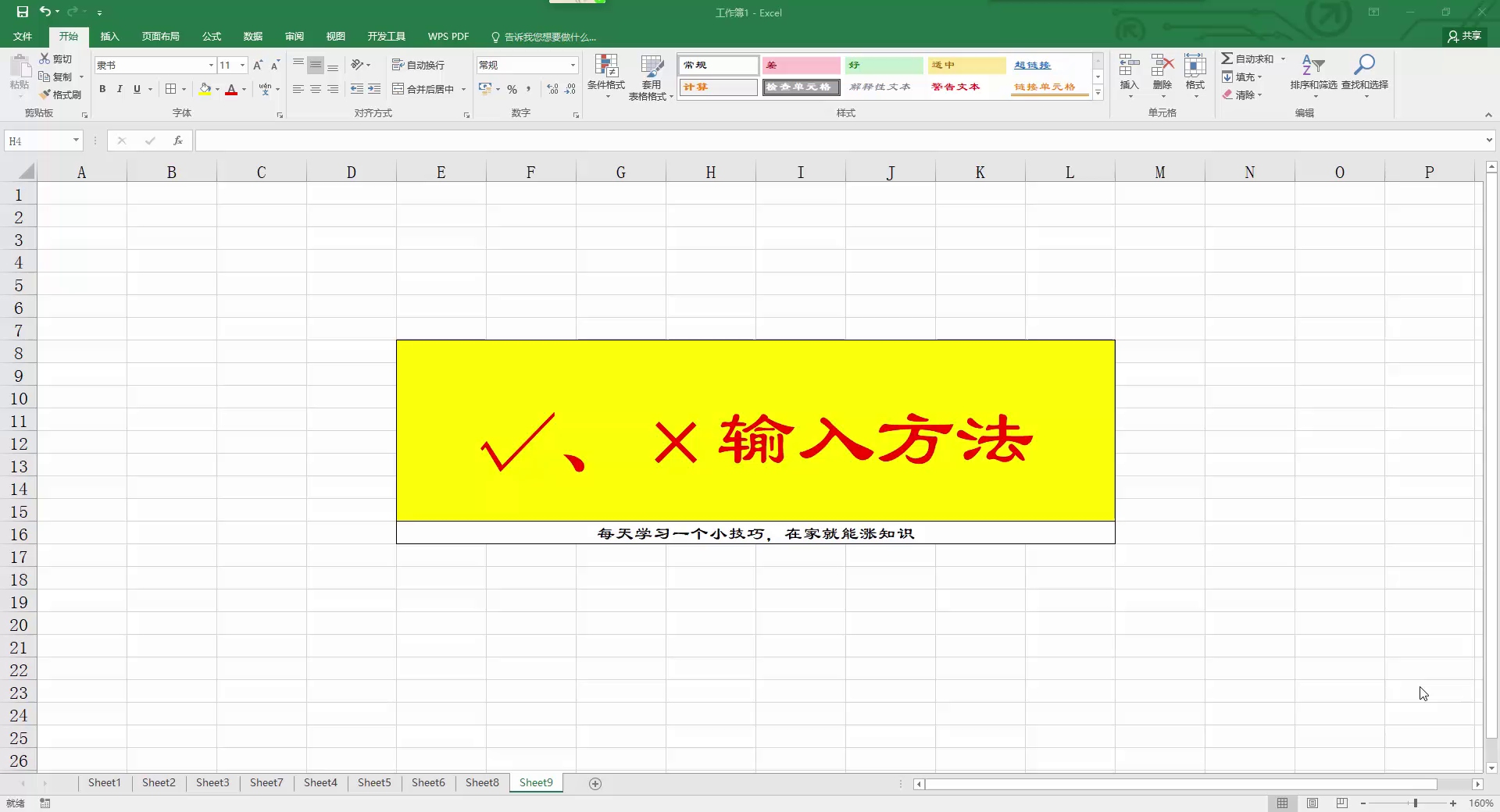Toggle center alignment for the cell
Image resolution: width=1500 pixels, height=812 pixels.
pos(315,89)
